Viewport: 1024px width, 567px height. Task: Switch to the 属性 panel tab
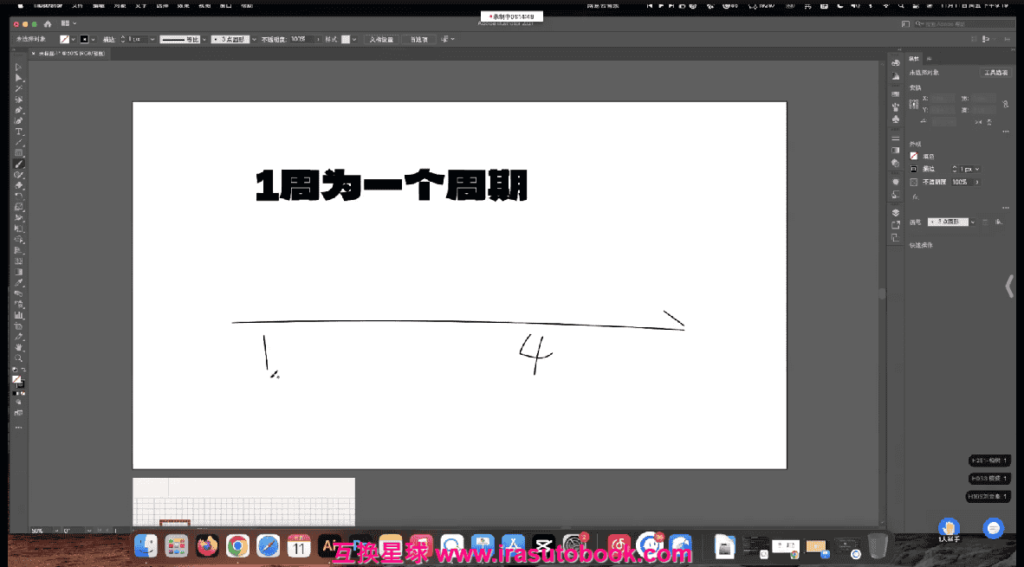click(914, 58)
